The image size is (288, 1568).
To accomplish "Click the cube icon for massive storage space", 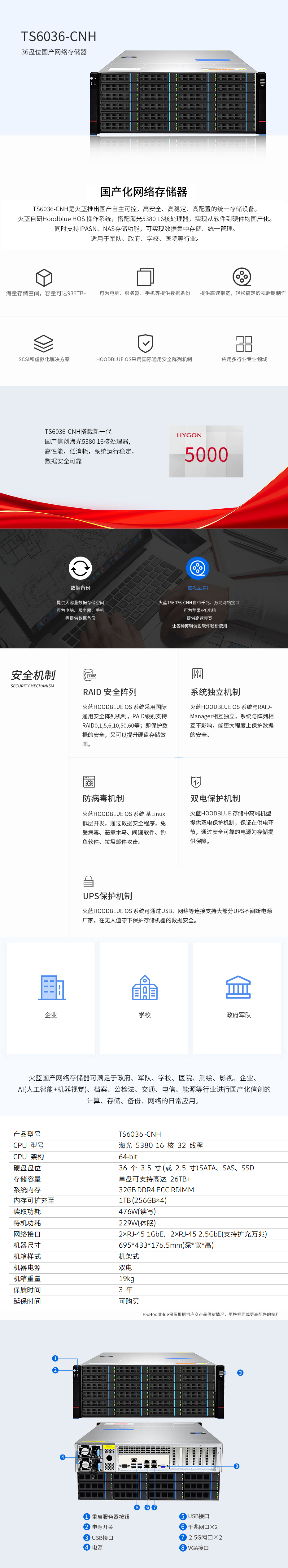I will coord(44,278).
